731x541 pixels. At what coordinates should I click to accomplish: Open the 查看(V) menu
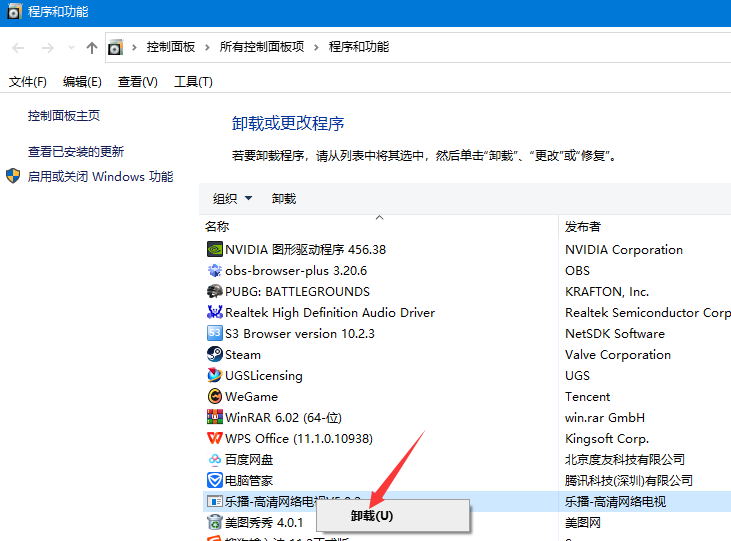pyautogui.click(x=138, y=82)
